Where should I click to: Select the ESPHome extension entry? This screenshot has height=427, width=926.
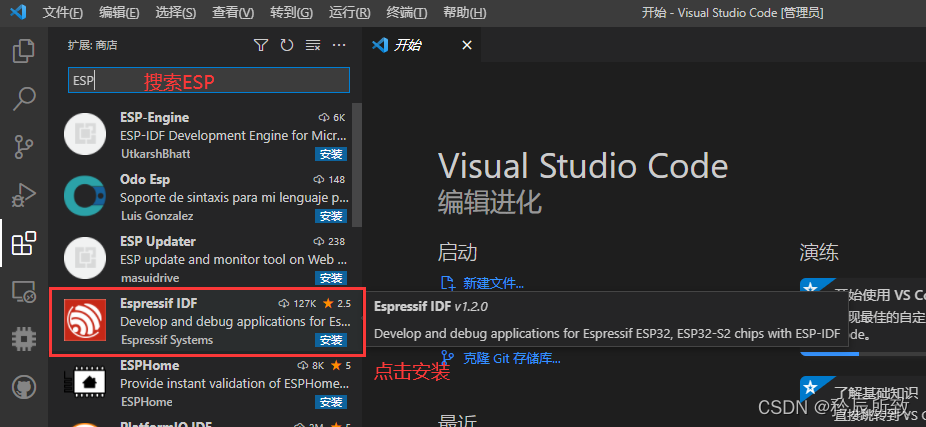click(200, 383)
